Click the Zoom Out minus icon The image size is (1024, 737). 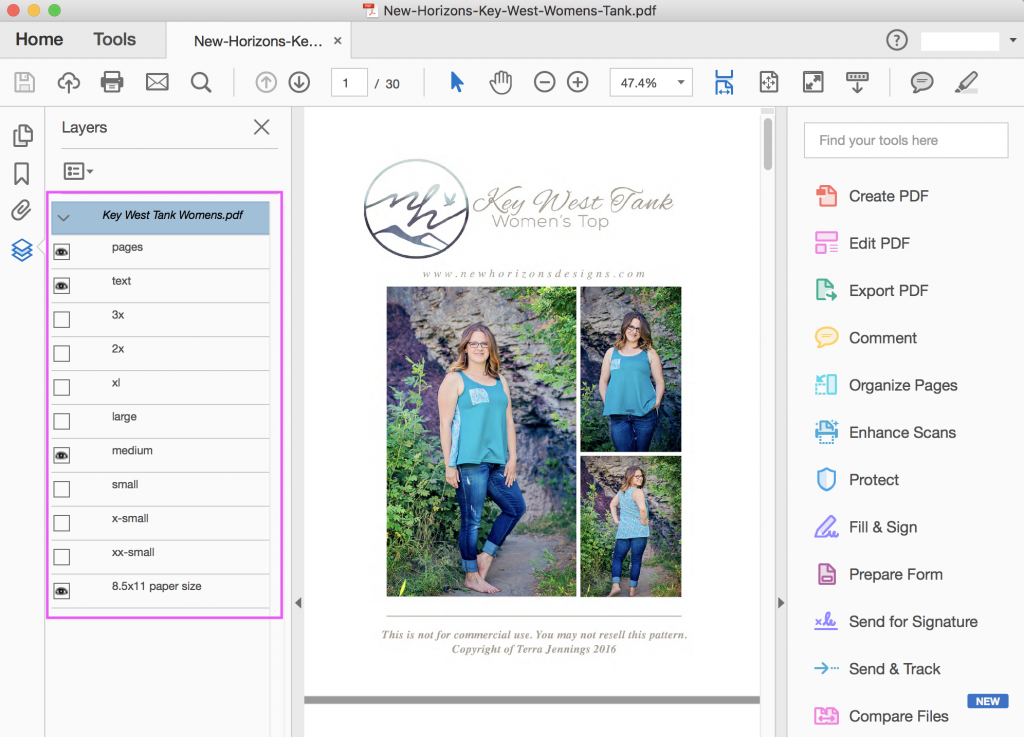pyautogui.click(x=544, y=82)
